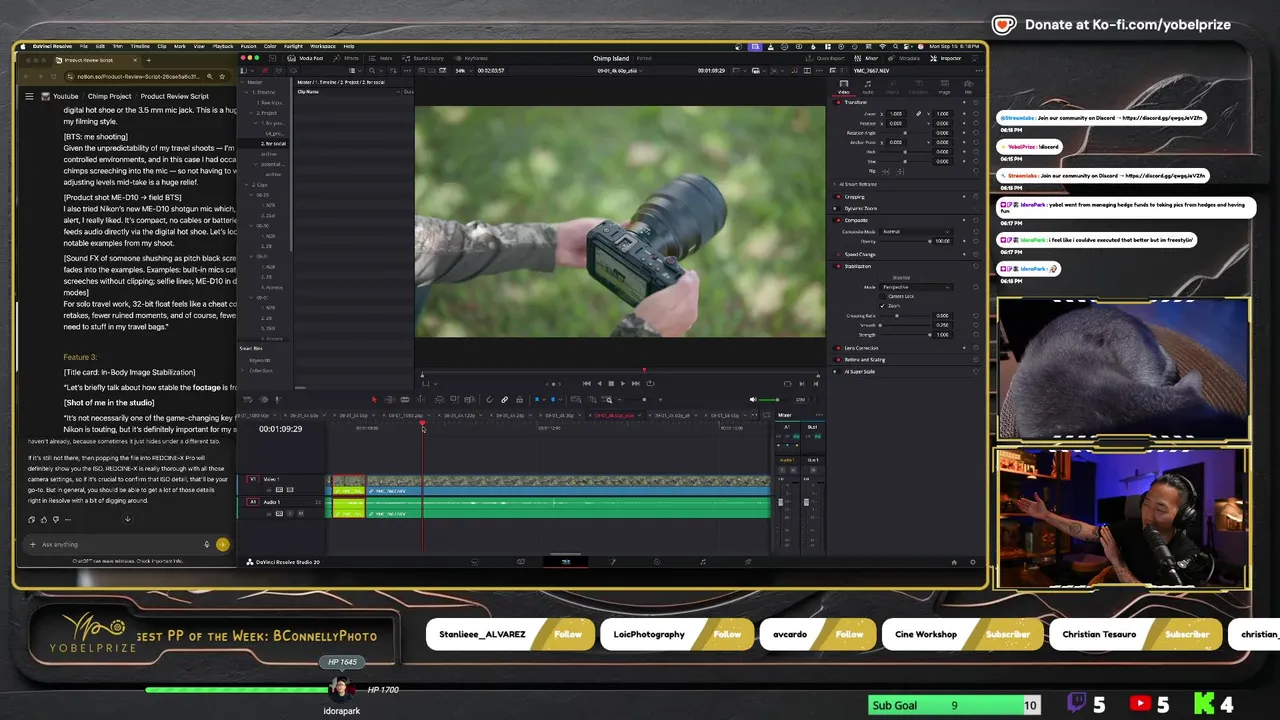Click the timeline zoom-in plus icon
The height and width of the screenshot is (720, 1280).
660,400
